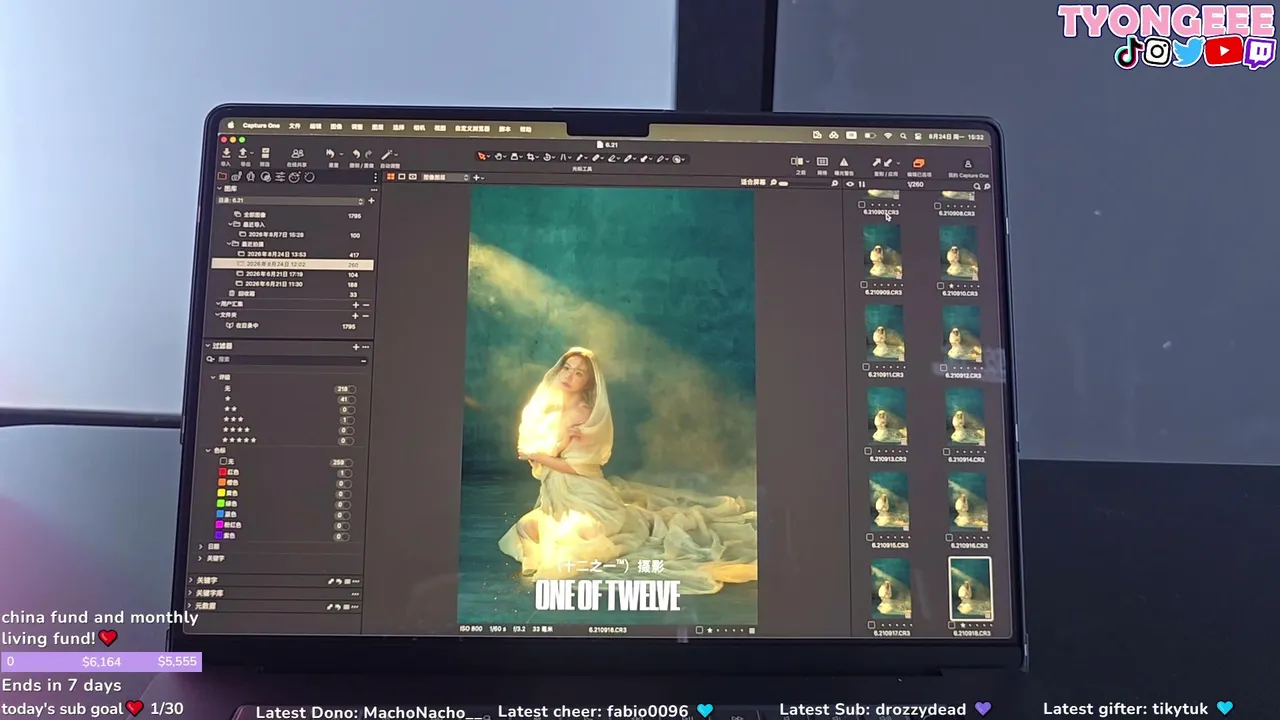
Task: Tick the checkbox under thumbnail 6.210910.CR3
Action: (x=940, y=286)
